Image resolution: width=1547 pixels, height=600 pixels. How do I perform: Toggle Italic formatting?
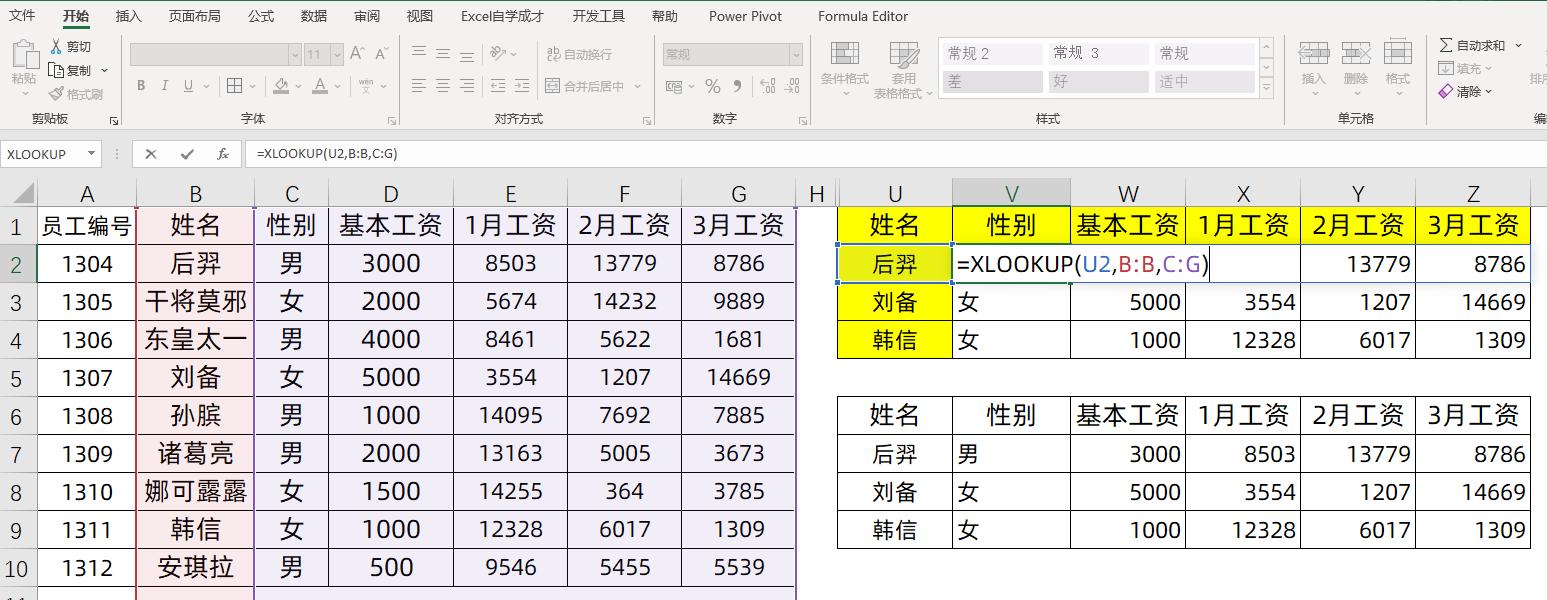tap(164, 86)
